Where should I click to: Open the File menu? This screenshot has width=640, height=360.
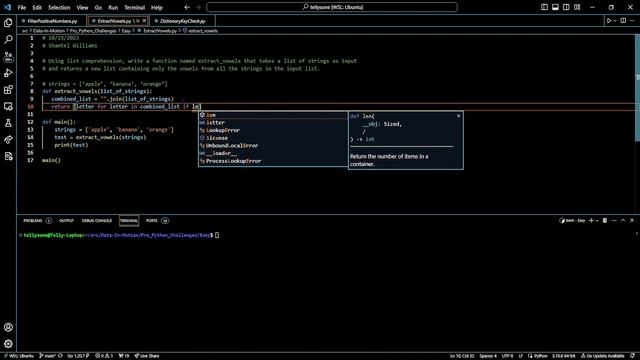[x=22, y=7]
